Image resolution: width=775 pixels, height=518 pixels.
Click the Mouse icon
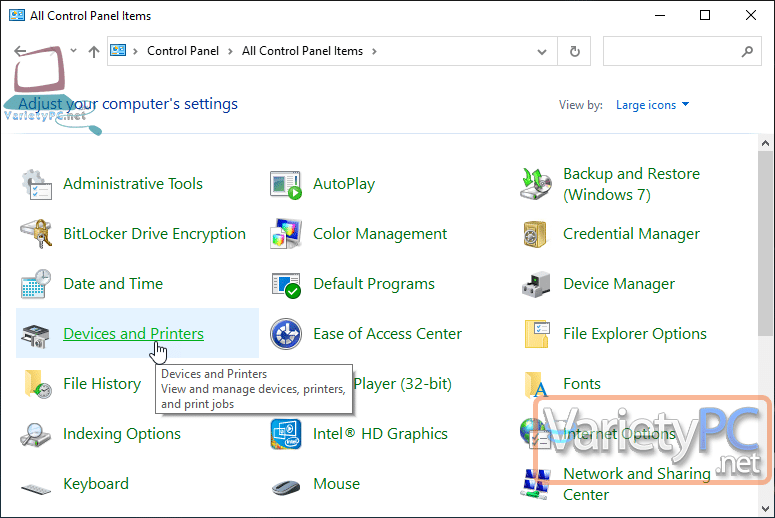(x=286, y=487)
